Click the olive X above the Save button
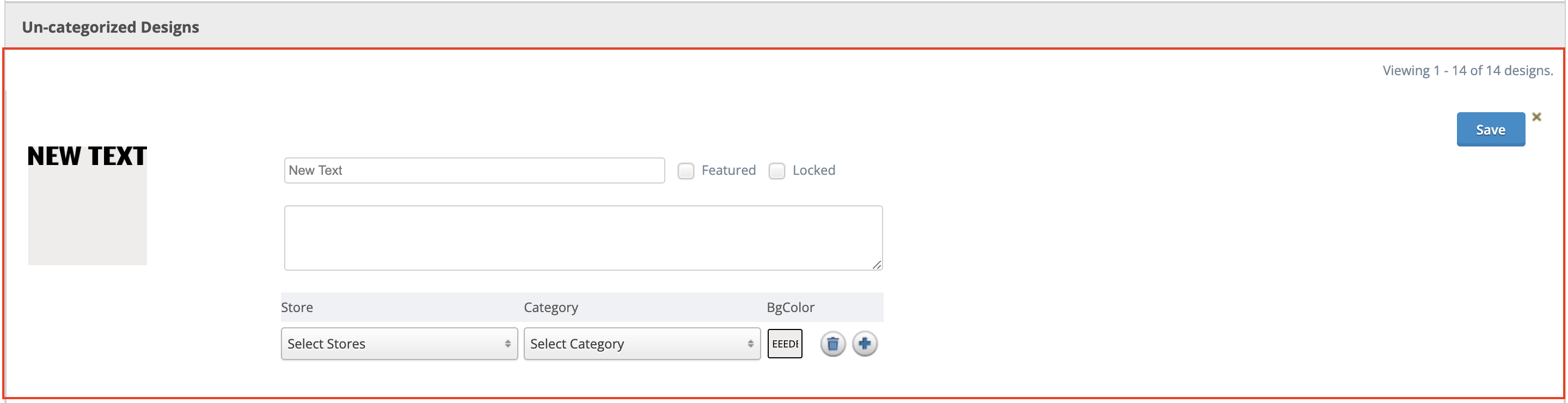 1537,117
